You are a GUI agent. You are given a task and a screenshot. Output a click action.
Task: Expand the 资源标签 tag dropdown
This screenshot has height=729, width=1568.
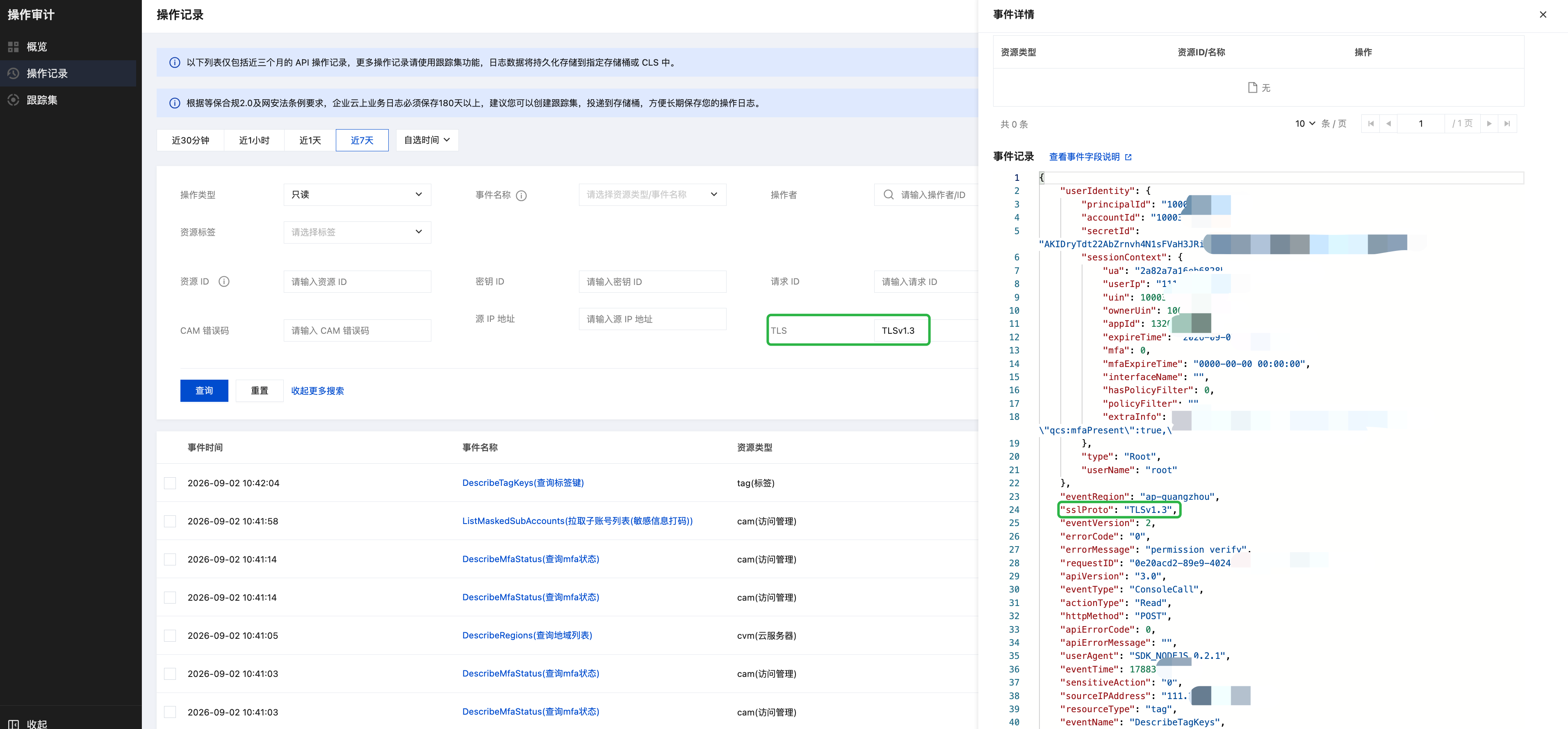(357, 232)
